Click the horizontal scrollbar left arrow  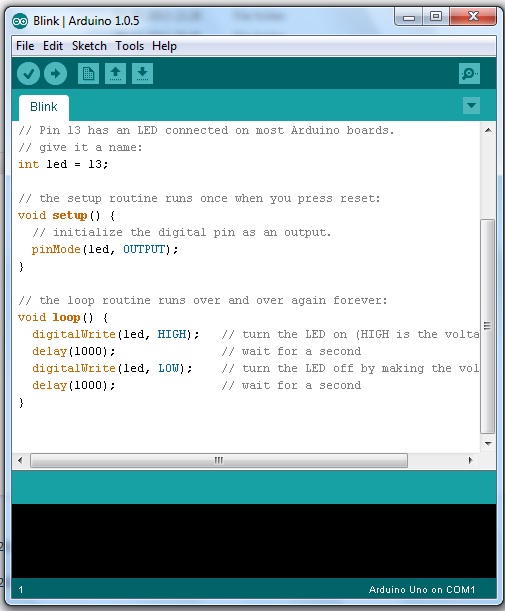tap(20, 460)
